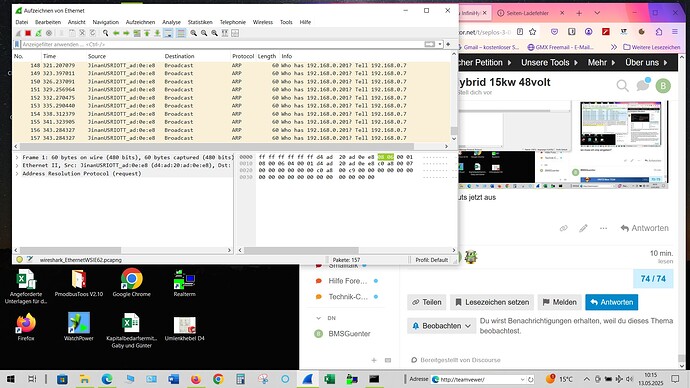This screenshot has height=388, width=690.
Task: Open Beobachten notification dropdown
Action: point(441,326)
